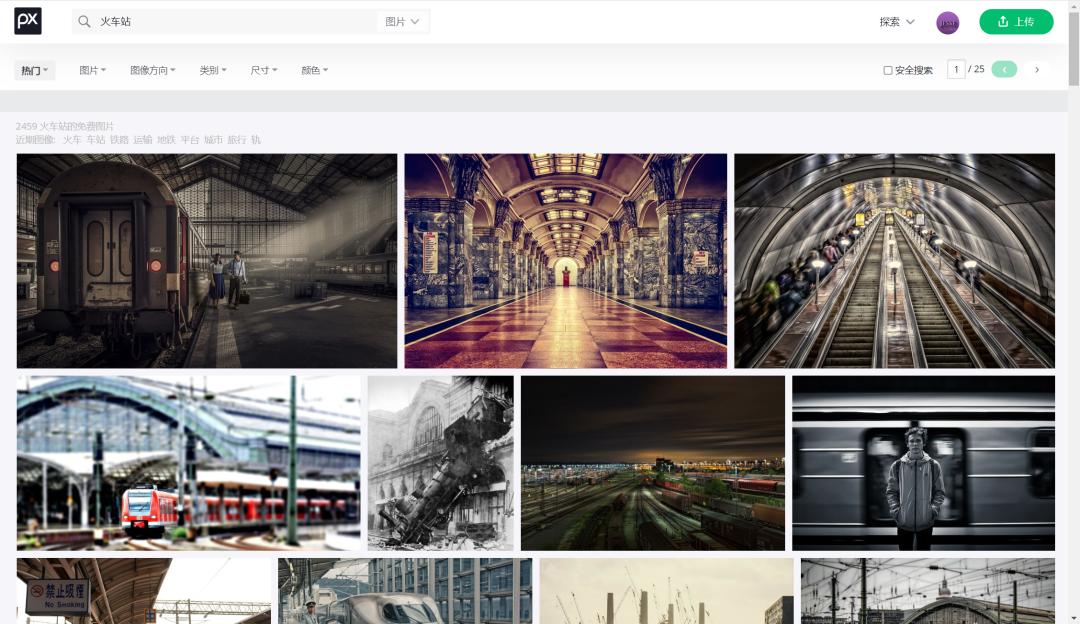The width and height of the screenshot is (1080, 624).
Task: Click the Pixabay PX logo
Action: [28, 21]
